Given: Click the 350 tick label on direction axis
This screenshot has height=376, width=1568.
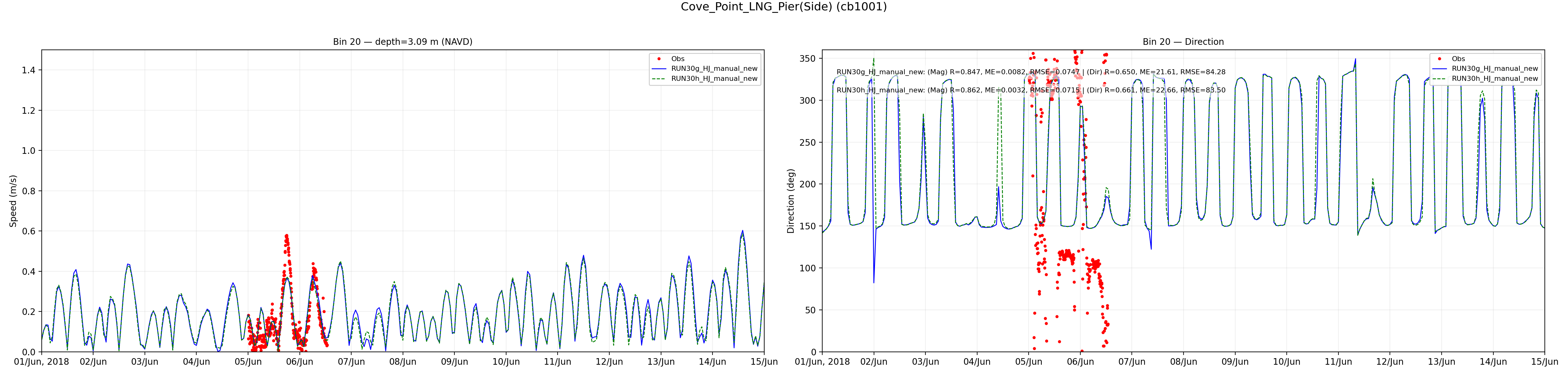Looking at the screenshot, I should point(807,59).
